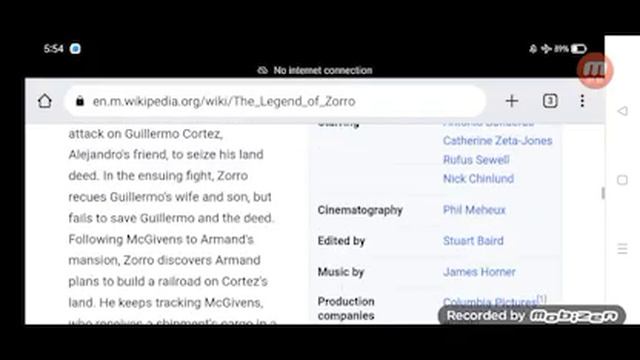Click text 'land. He keeps tracking McGivens,'
Screen dimensions: 640x360
click(x=166, y=302)
